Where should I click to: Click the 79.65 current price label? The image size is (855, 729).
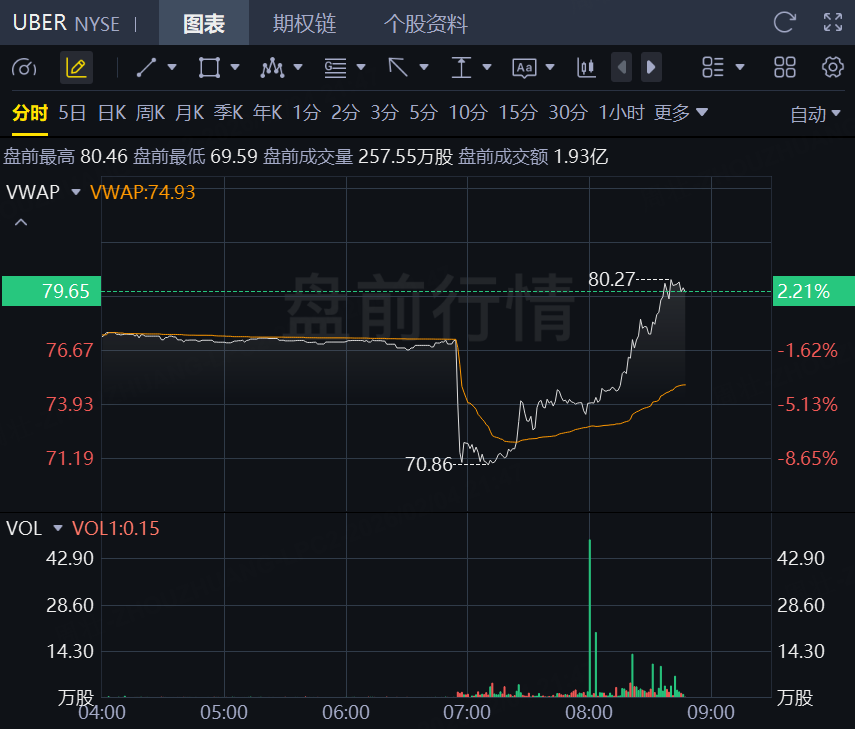click(x=52, y=291)
